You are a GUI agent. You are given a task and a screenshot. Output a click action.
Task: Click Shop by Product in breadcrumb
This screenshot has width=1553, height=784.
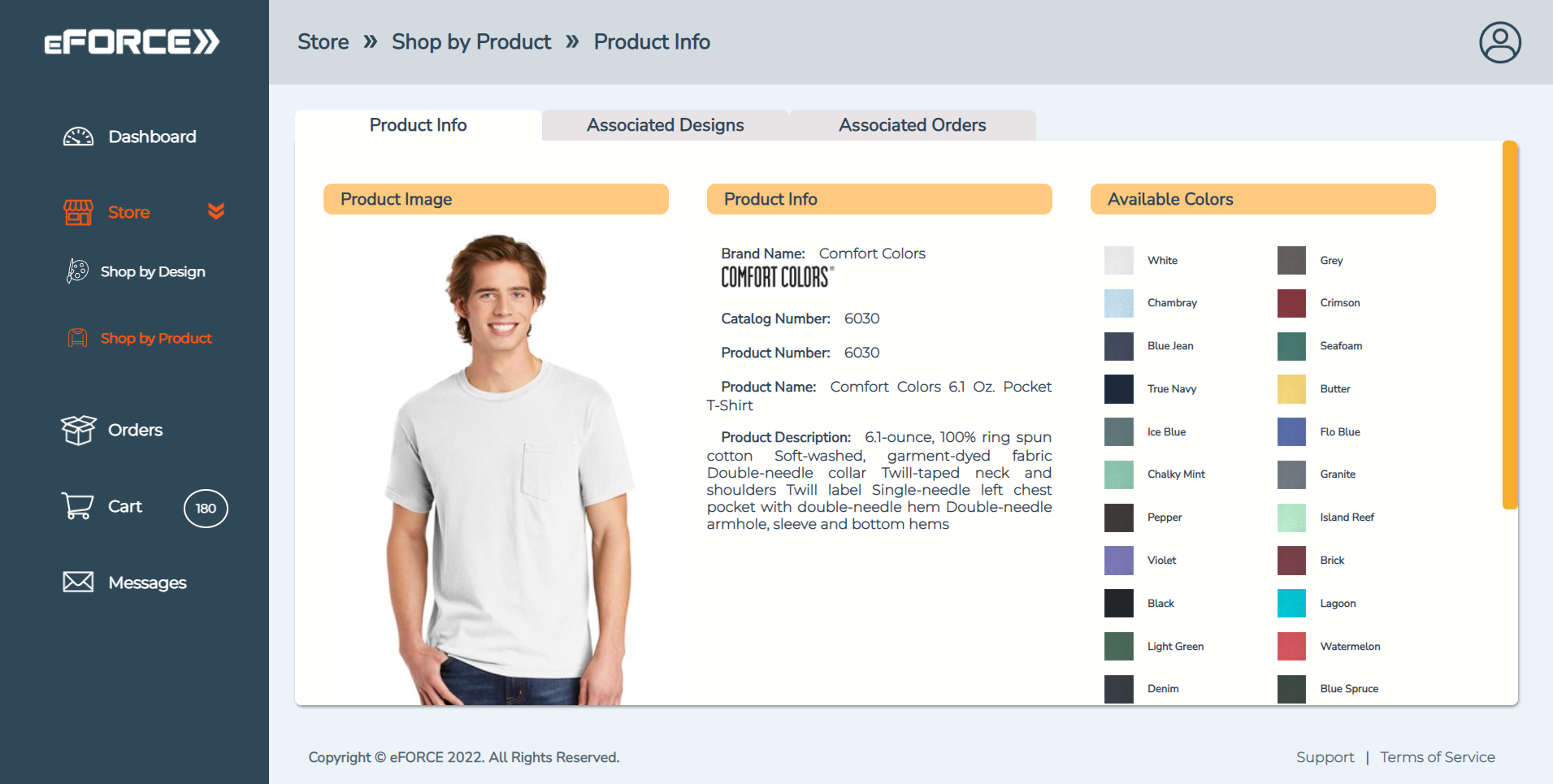[x=471, y=42]
